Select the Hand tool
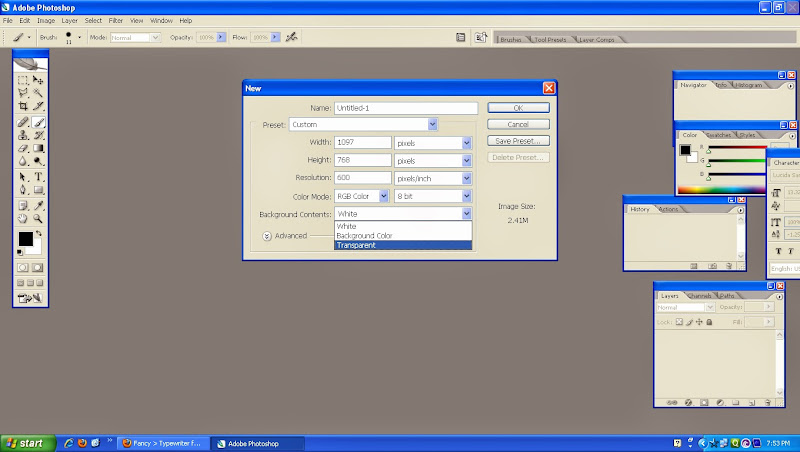 [23, 218]
